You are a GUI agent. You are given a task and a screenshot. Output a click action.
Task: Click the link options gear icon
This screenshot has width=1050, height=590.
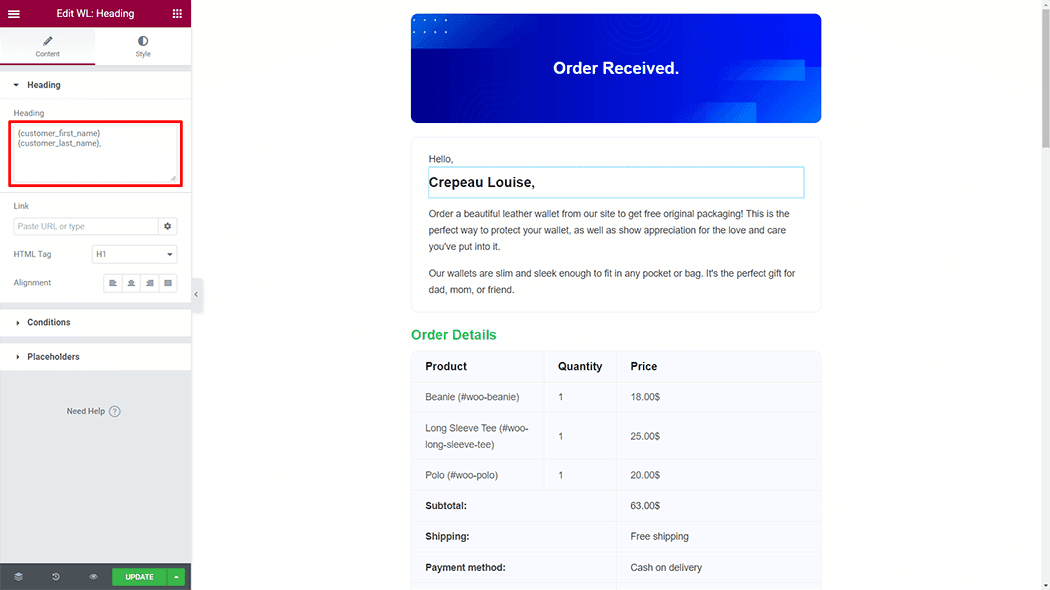(168, 227)
